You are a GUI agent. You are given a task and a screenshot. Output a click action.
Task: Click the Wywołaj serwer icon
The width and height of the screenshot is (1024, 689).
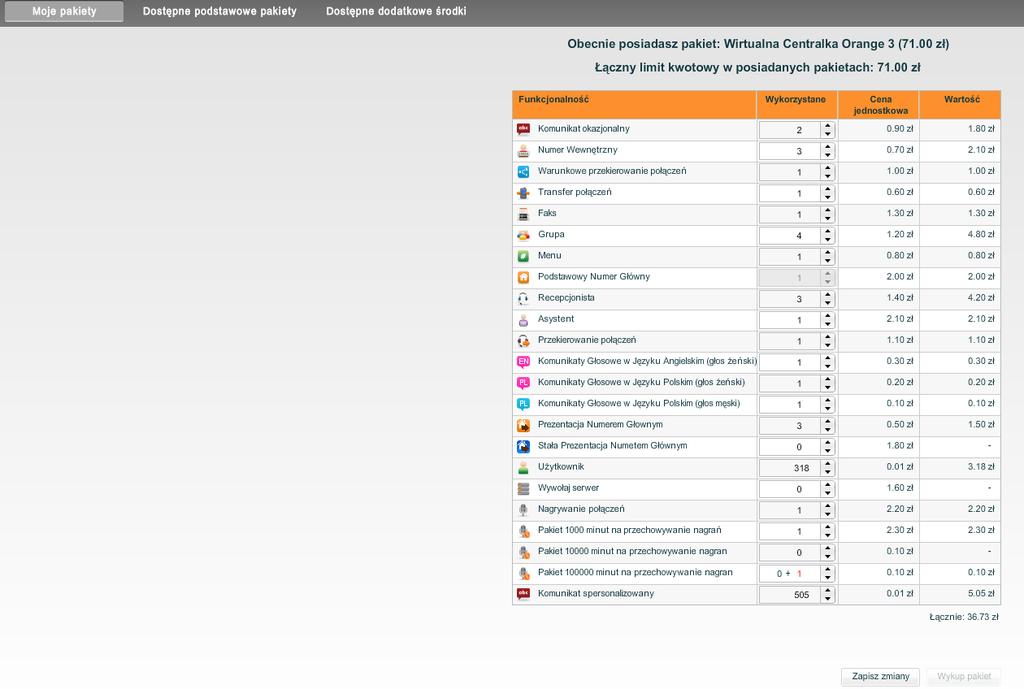tap(523, 489)
